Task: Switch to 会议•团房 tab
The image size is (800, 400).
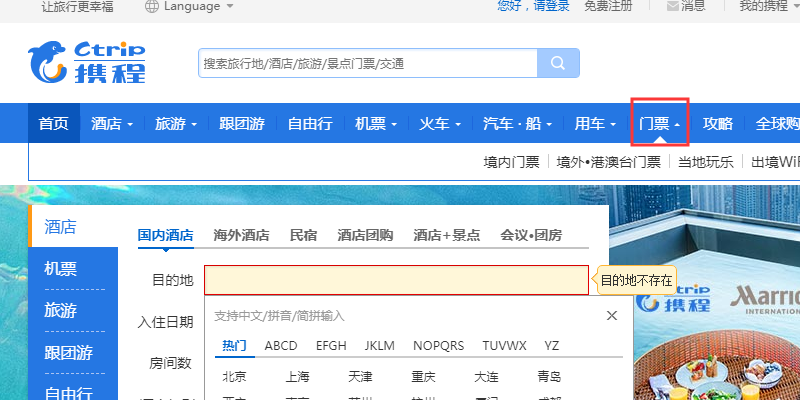Action: pyautogui.click(x=531, y=235)
